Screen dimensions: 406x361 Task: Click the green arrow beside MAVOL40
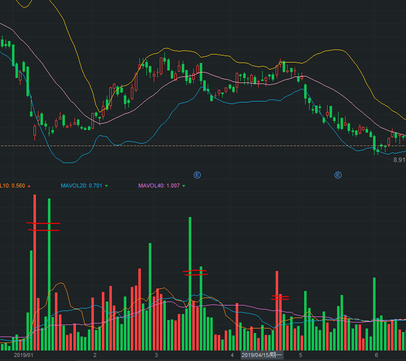[x=184, y=186]
